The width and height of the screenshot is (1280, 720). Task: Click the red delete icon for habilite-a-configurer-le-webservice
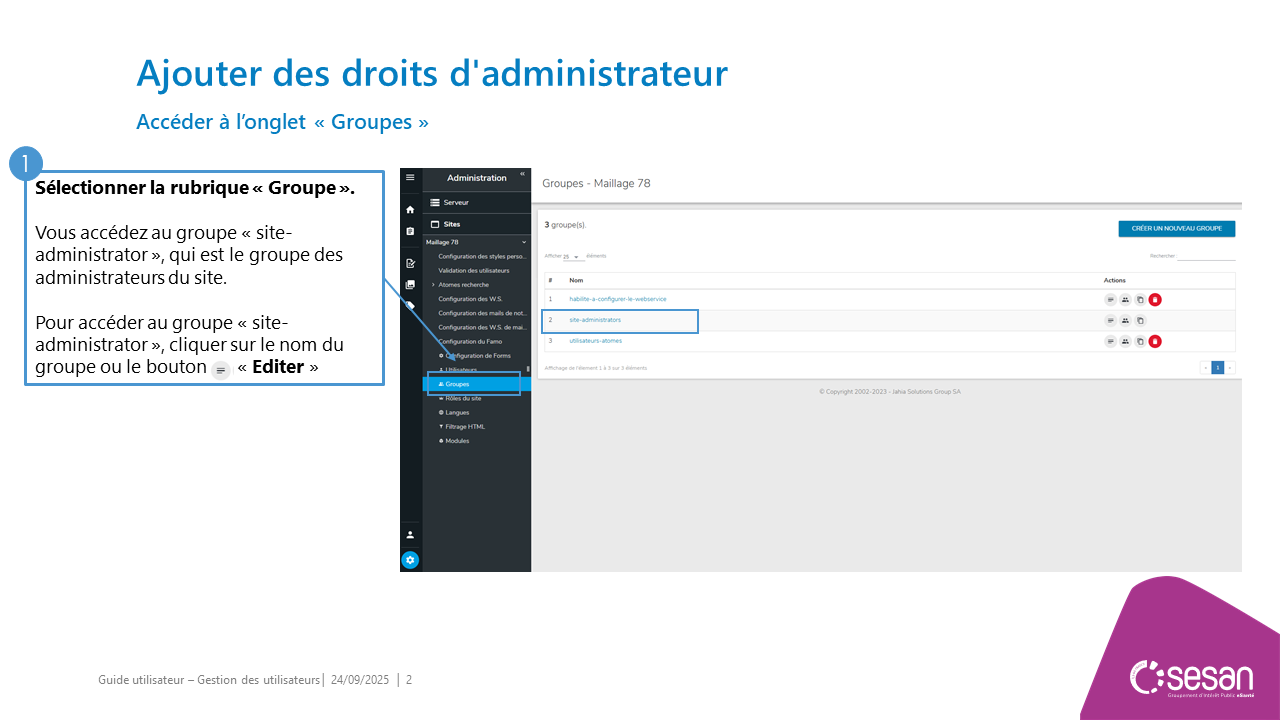coord(1155,299)
